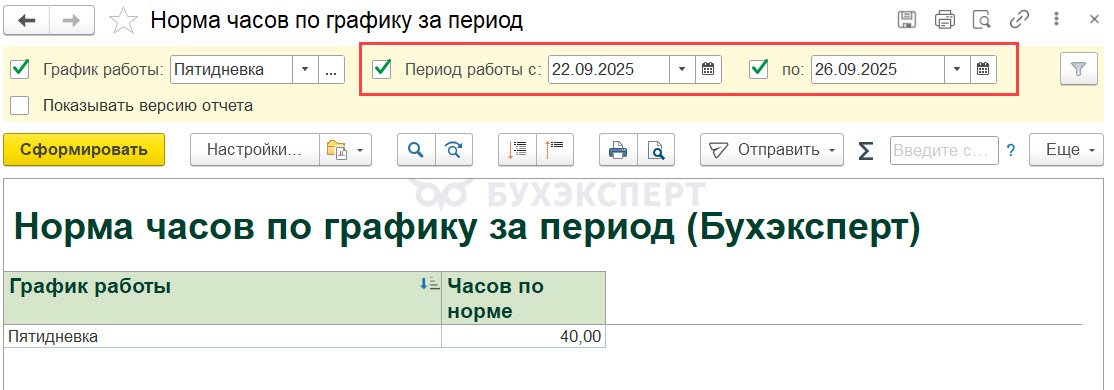Click into the График работы field with Пятидневка
This screenshot has height=390, width=1114.
click(232, 69)
